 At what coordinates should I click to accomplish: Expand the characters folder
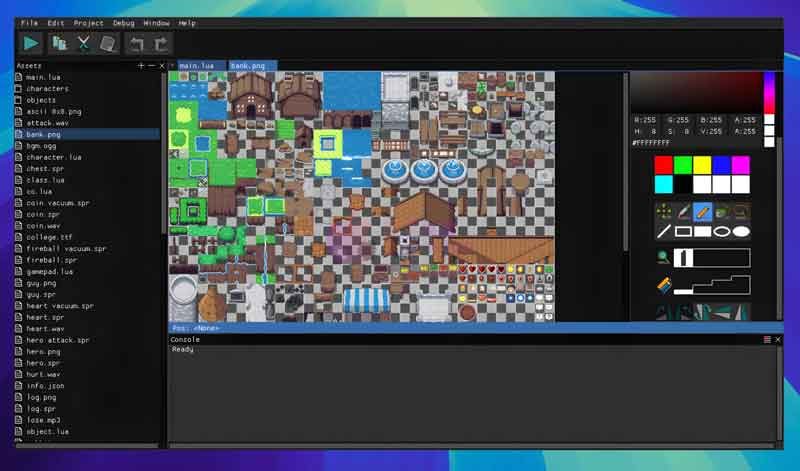(x=47, y=89)
